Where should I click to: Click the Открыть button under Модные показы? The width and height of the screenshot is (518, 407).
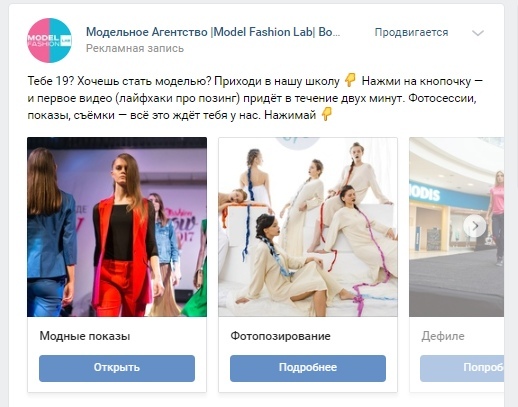[x=117, y=368]
